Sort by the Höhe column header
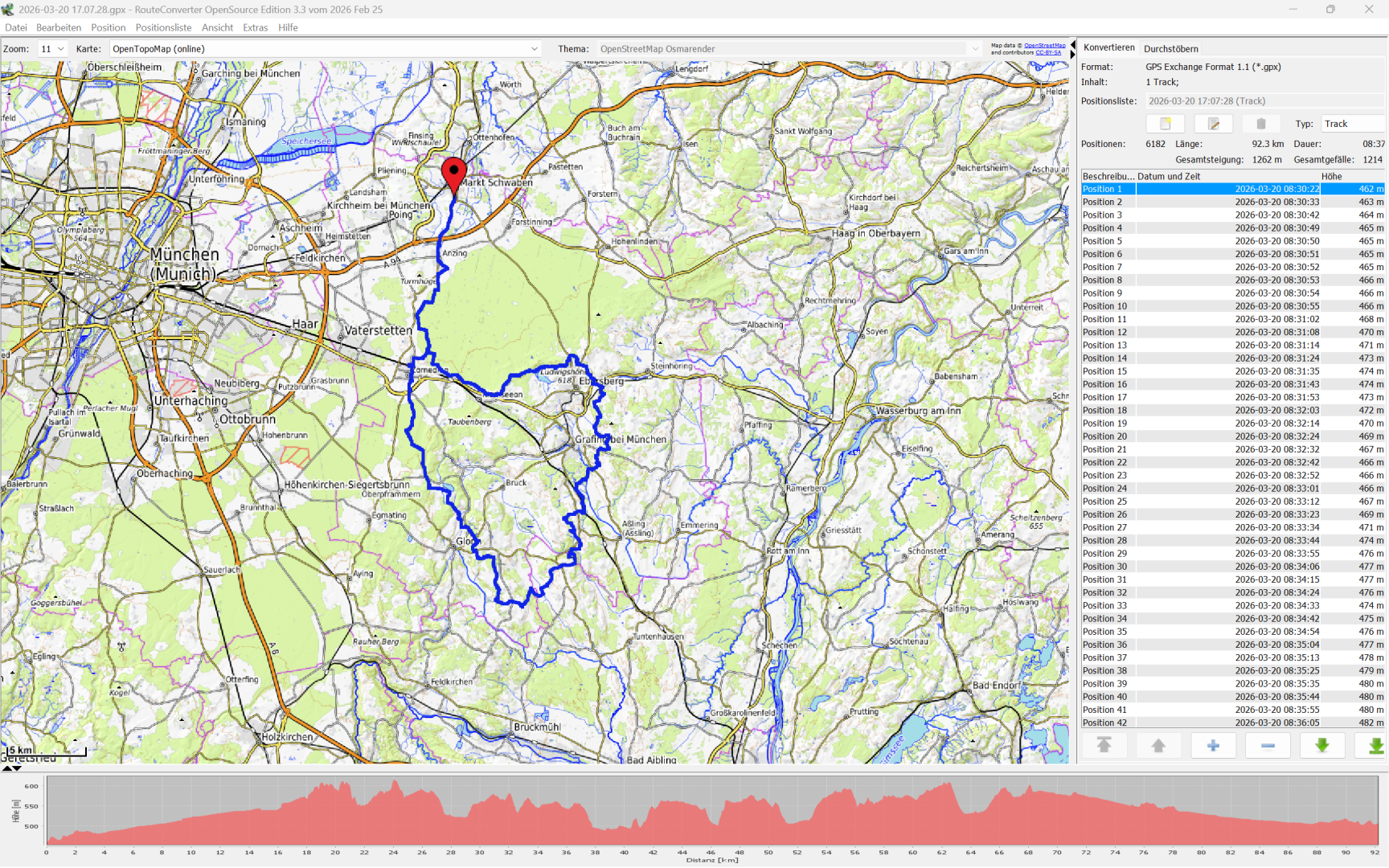 point(1331,176)
